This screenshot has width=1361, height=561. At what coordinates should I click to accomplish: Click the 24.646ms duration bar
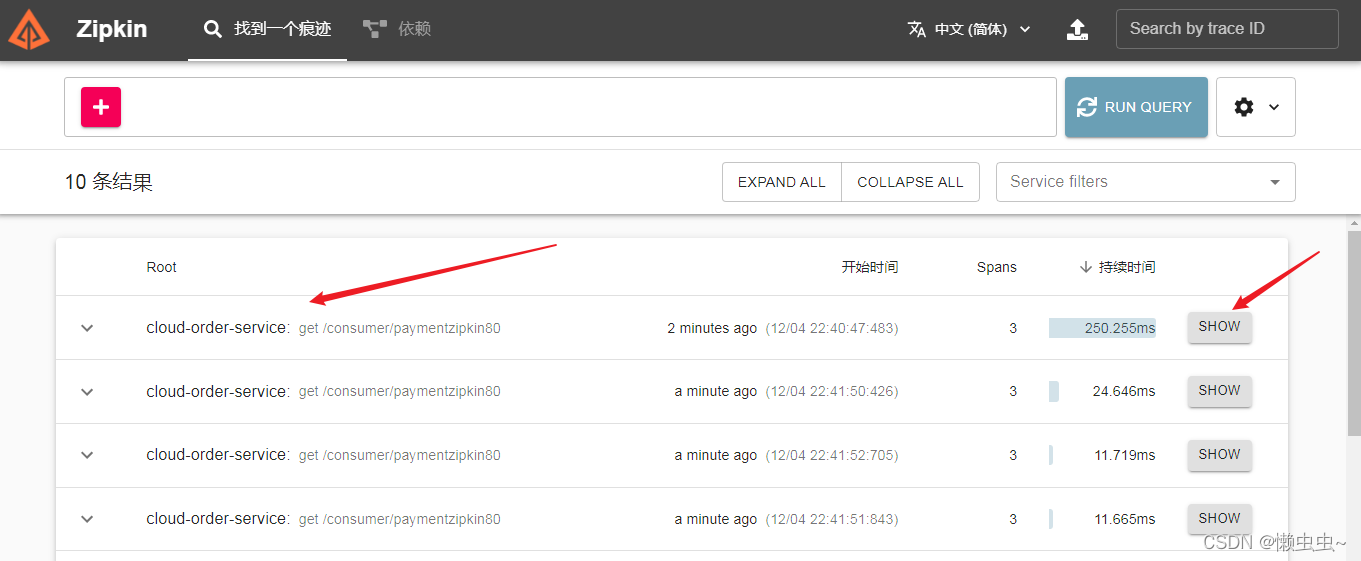coord(1054,392)
